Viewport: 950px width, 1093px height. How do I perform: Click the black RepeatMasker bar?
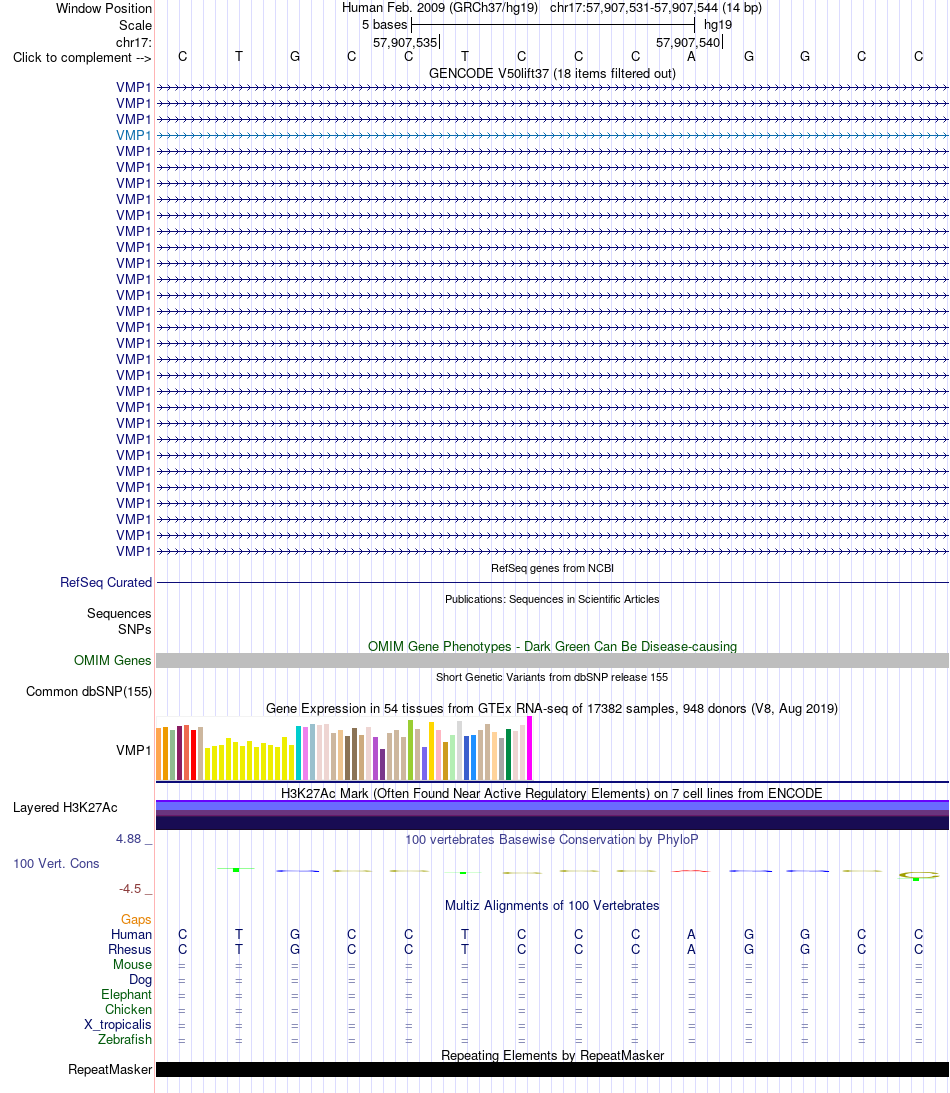(x=552, y=1069)
